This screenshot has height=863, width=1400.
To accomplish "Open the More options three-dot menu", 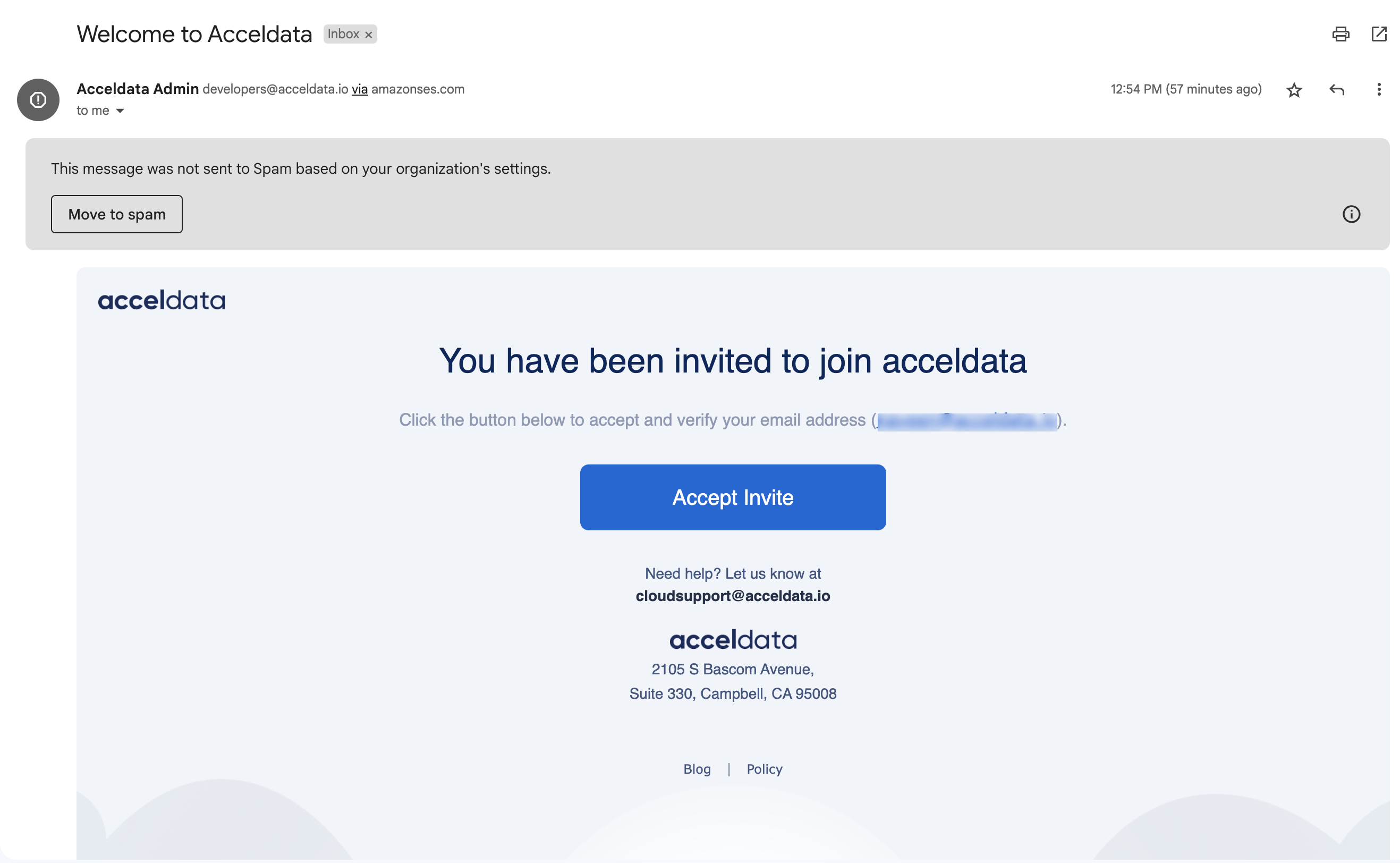I will 1379,90.
